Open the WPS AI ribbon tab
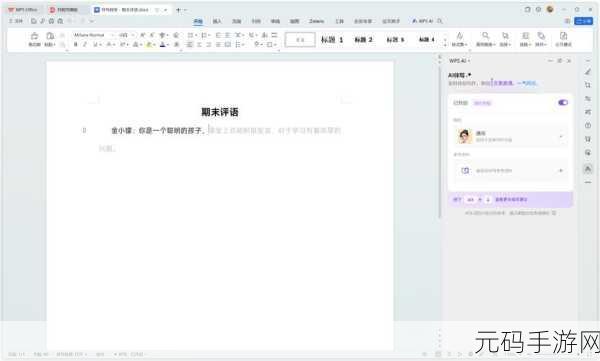The height and width of the screenshot is (361, 600). 422,21
